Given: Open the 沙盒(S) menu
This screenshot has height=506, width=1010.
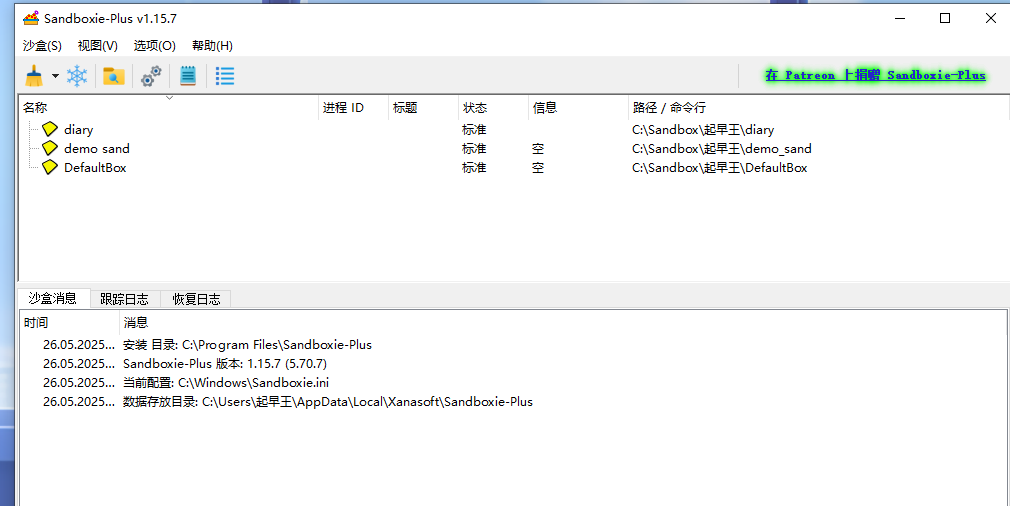Looking at the screenshot, I should (42, 46).
